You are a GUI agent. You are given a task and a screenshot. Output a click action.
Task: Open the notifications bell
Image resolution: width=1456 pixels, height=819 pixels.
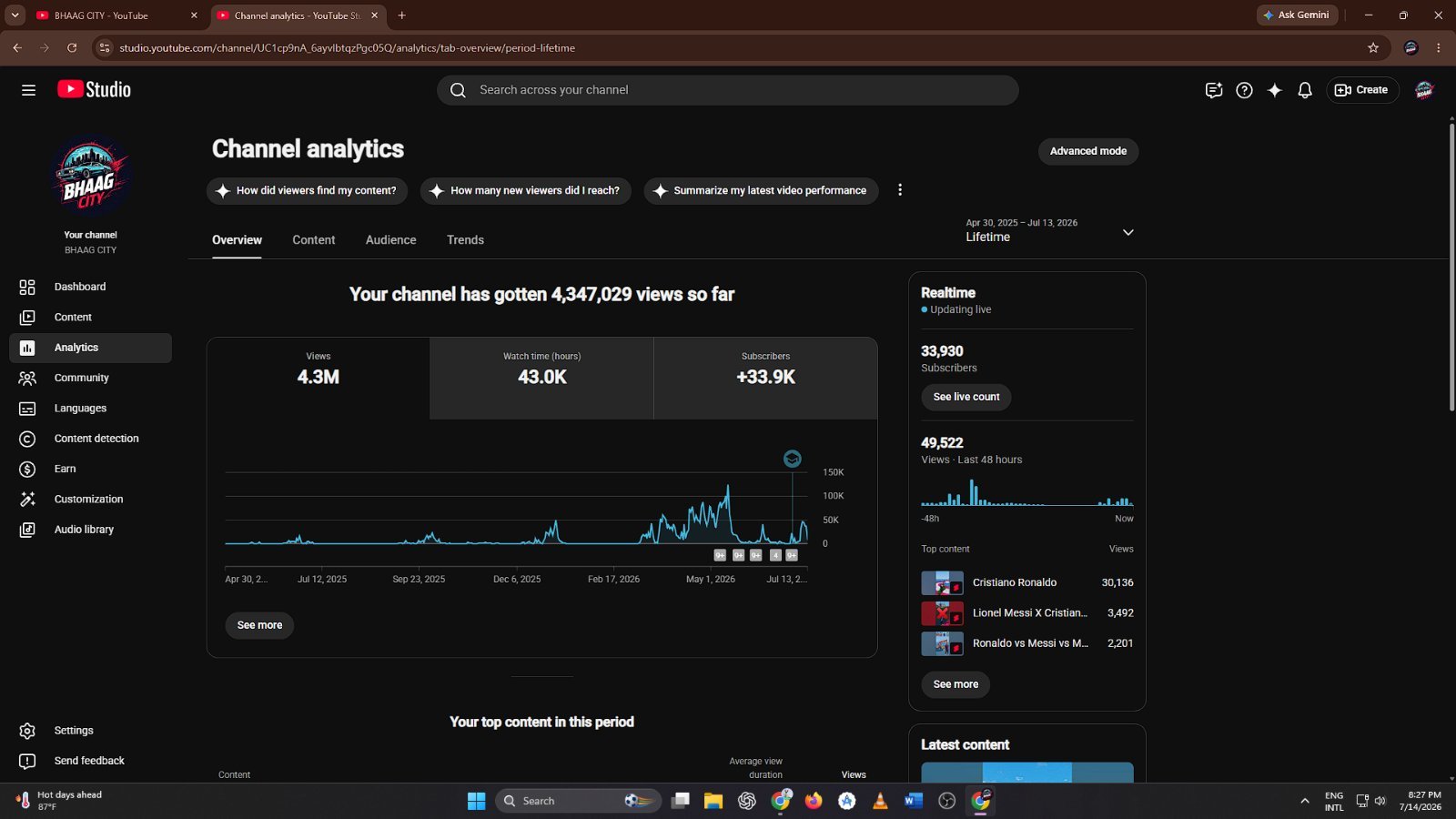pyautogui.click(x=1305, y=90)
